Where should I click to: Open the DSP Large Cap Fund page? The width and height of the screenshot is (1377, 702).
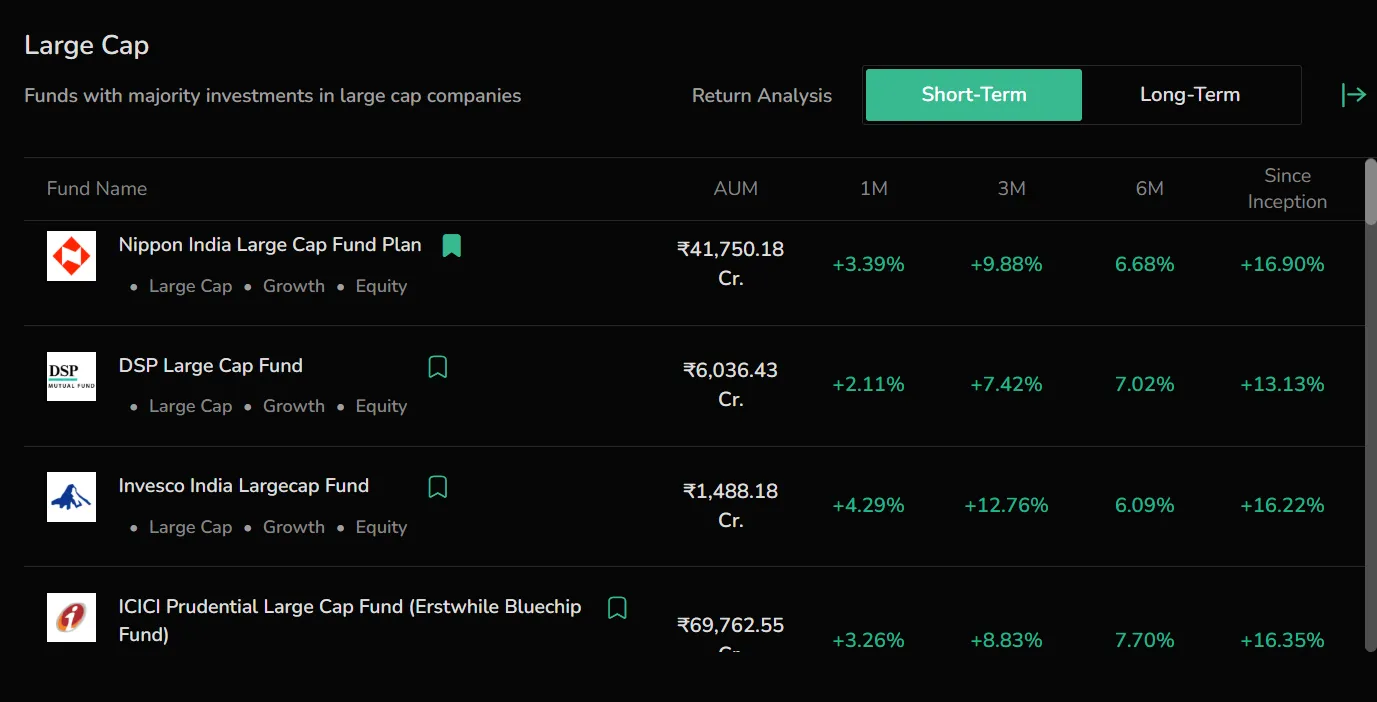tap(211, 366)
